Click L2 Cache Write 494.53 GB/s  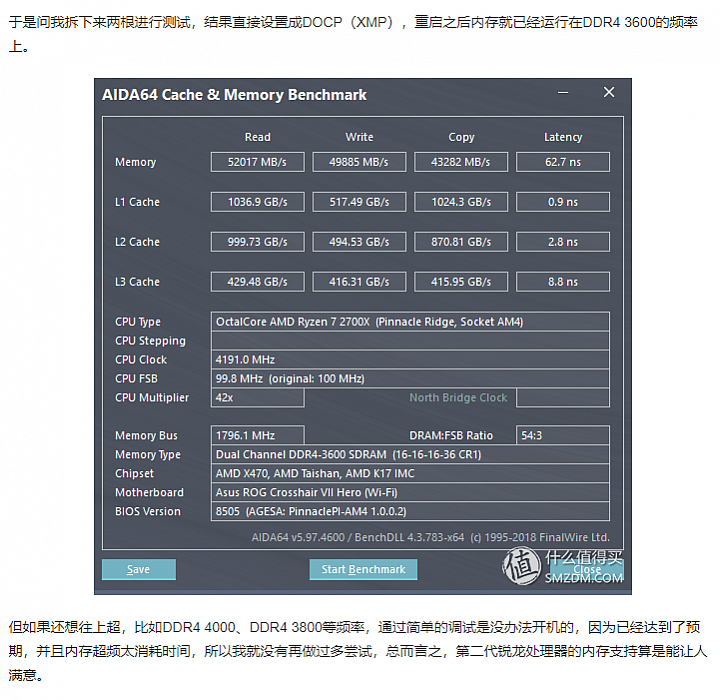click(359, 242)
